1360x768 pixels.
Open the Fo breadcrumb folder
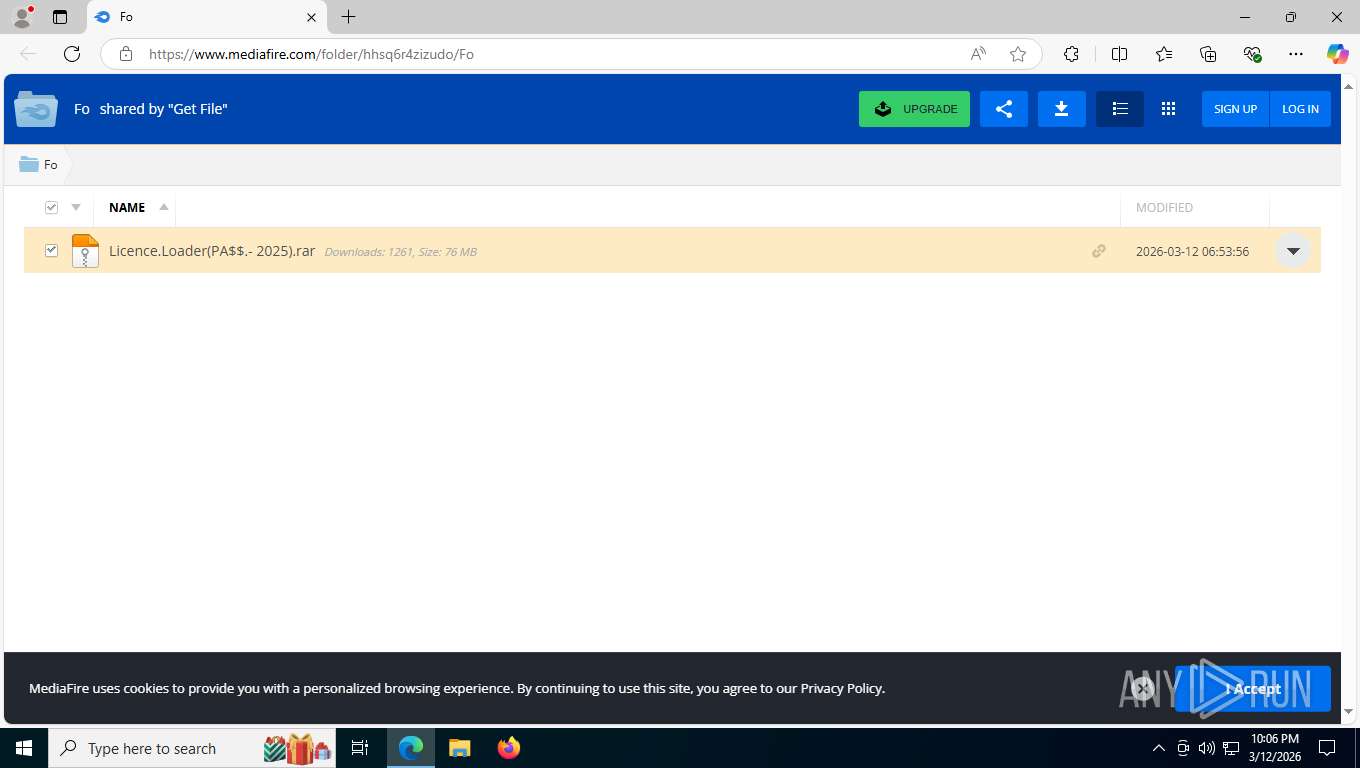39,164
